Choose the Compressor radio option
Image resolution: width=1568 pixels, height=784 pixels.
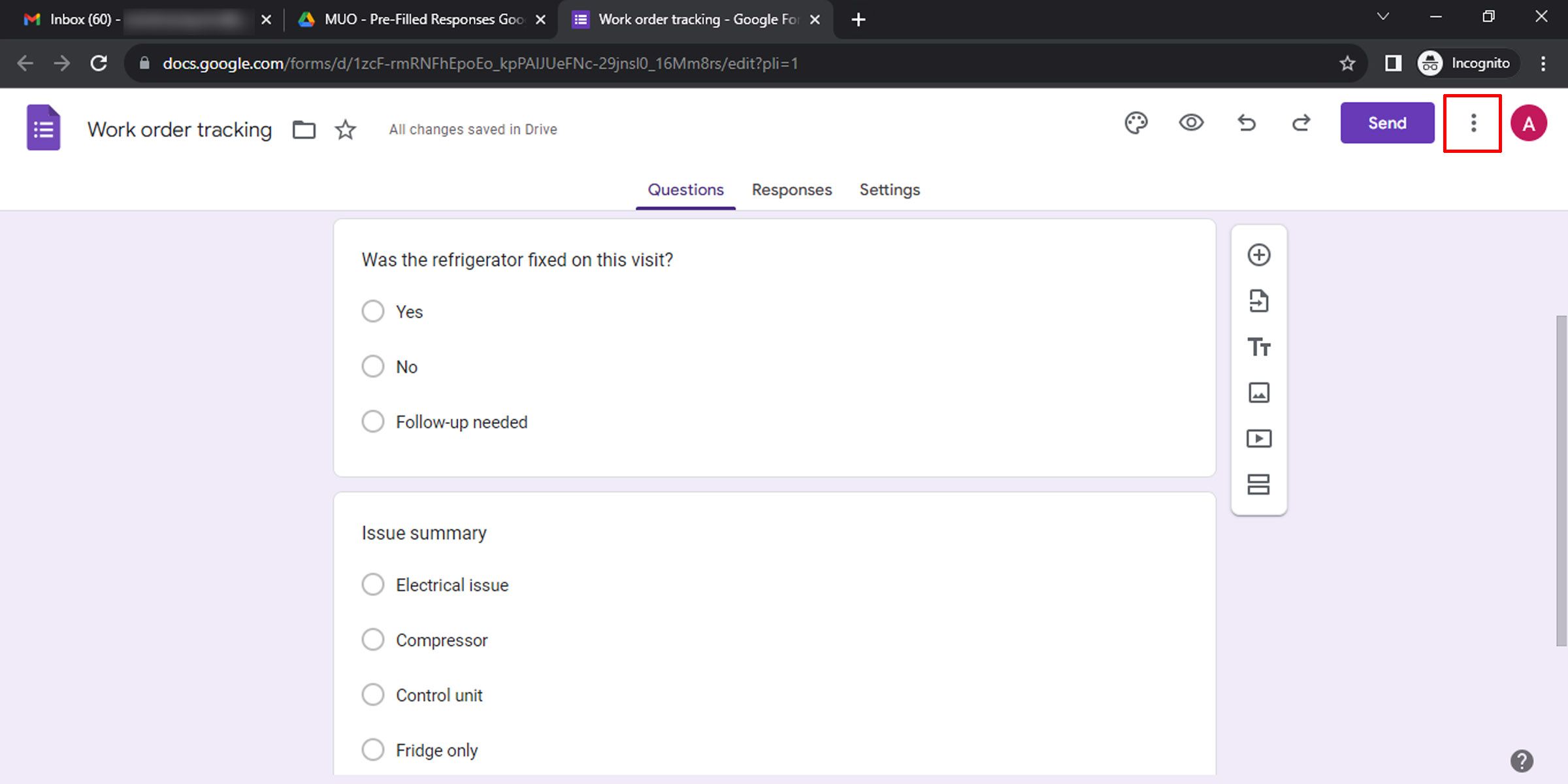pyautogui.click(x=373, y=640)
